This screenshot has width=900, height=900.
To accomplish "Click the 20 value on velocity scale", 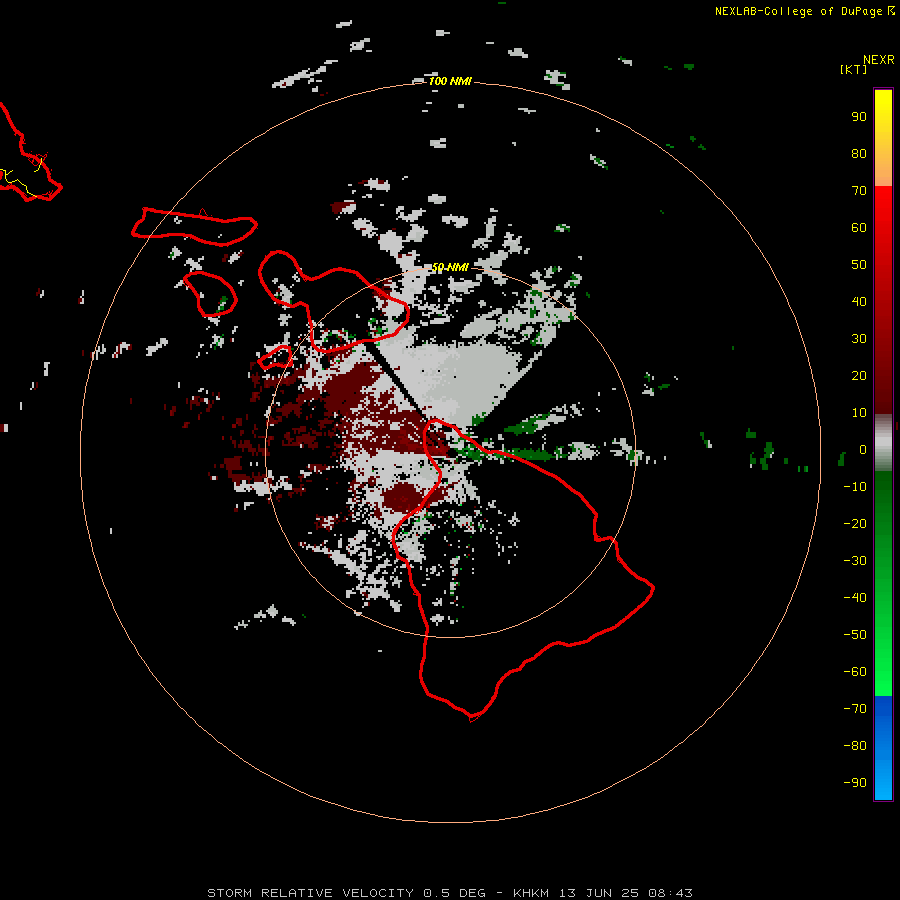I will coord(859,375).
